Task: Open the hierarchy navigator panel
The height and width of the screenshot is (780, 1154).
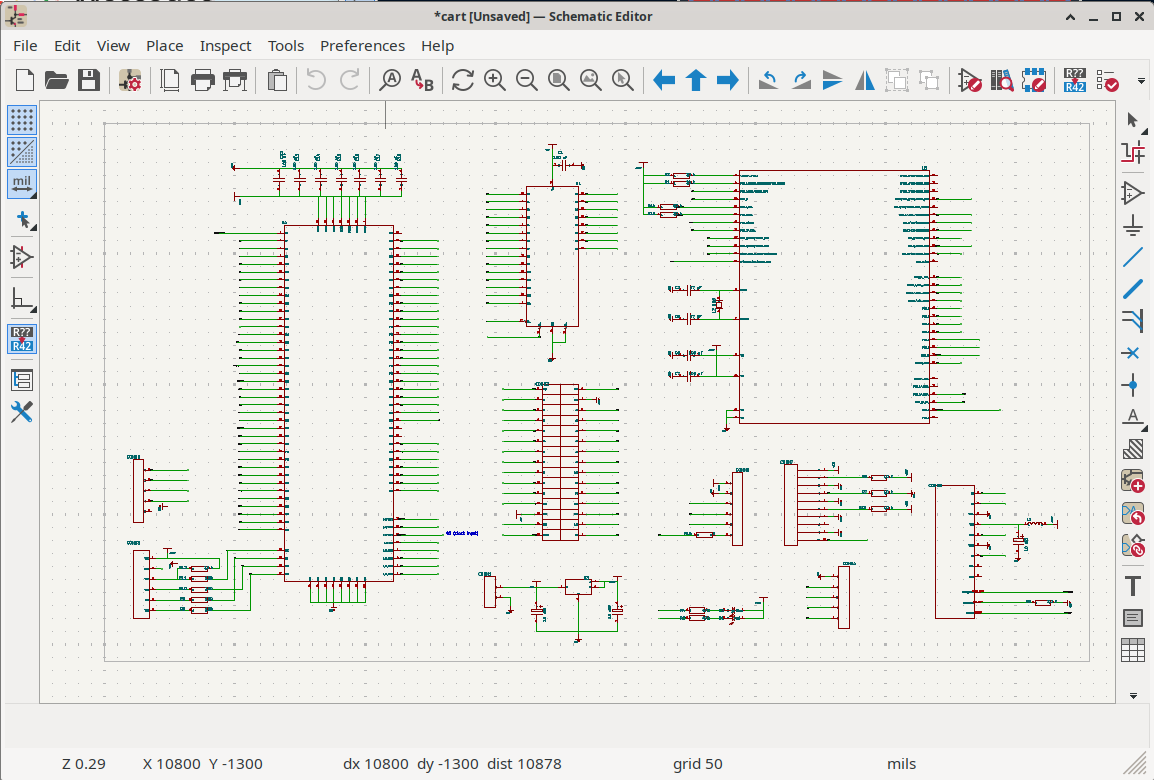Action: coord(22,380)
